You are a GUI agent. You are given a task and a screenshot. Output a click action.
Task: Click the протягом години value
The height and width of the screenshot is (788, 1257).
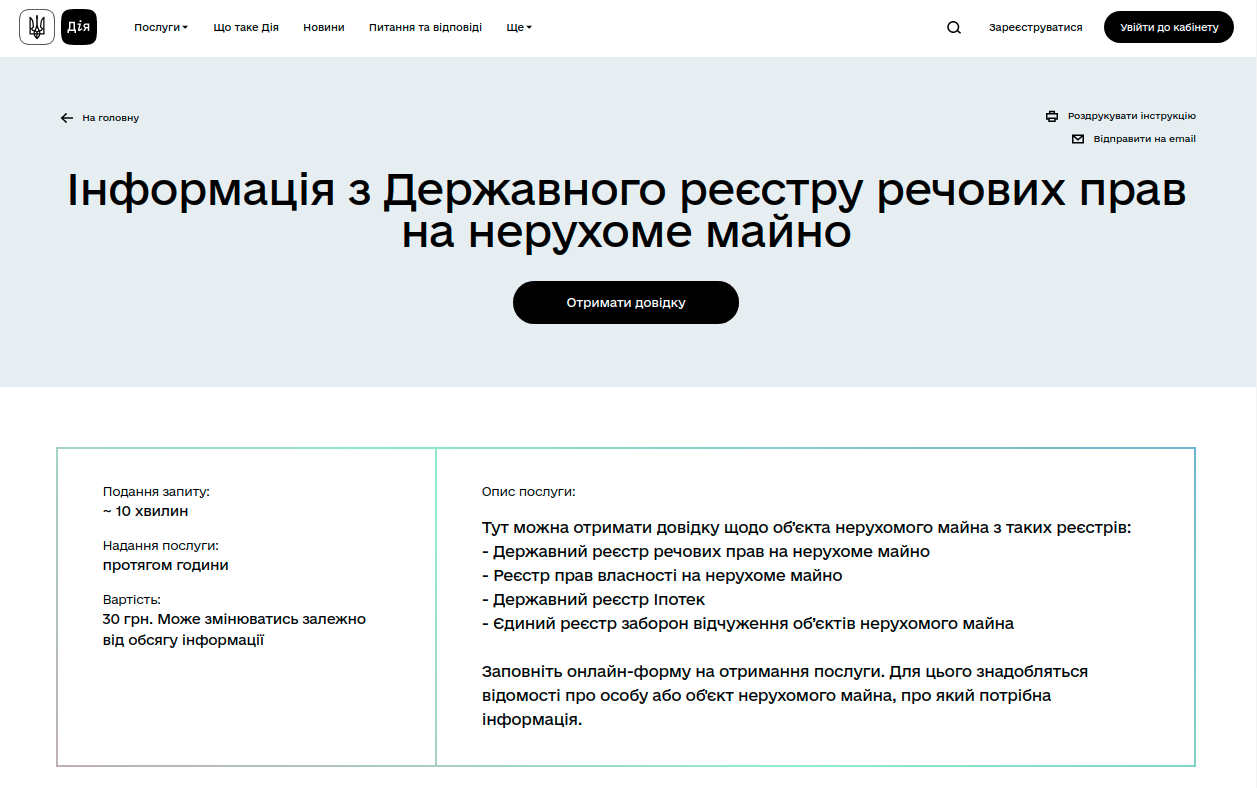click(x=166, y=565)
